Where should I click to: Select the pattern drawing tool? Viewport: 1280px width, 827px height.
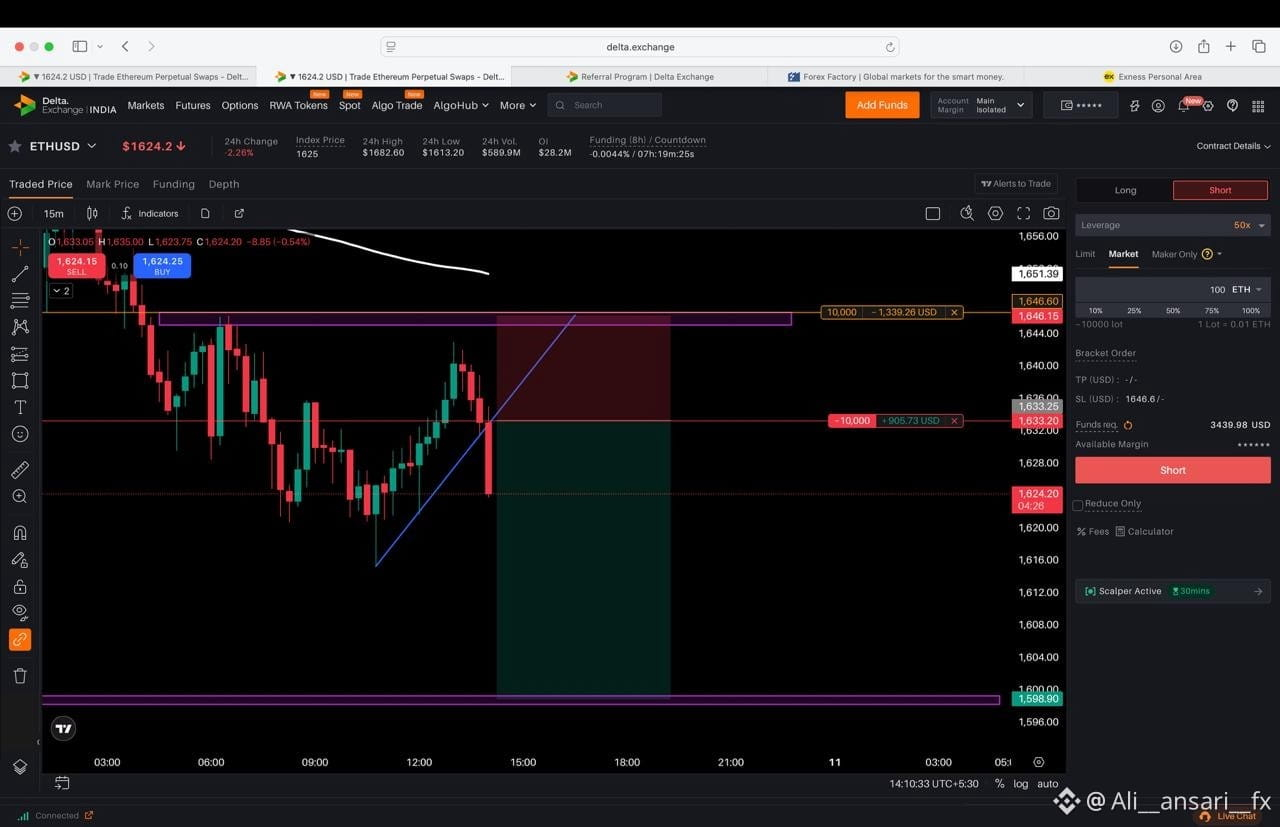coord(20,327)
